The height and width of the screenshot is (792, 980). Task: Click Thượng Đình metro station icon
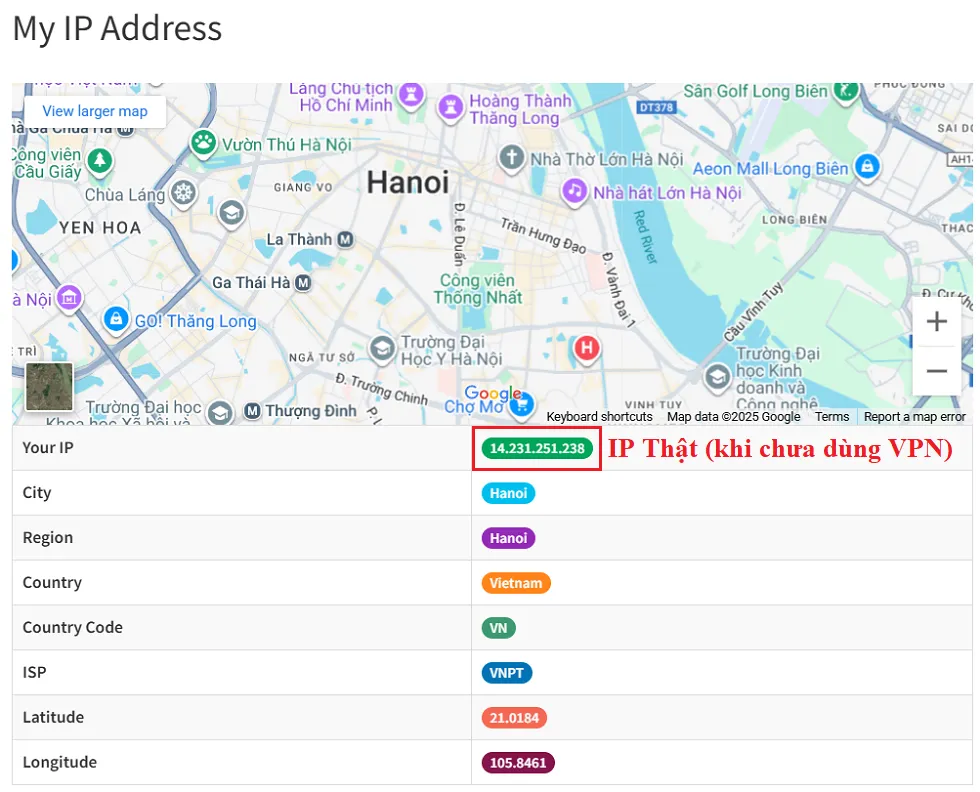click(252, 411)
